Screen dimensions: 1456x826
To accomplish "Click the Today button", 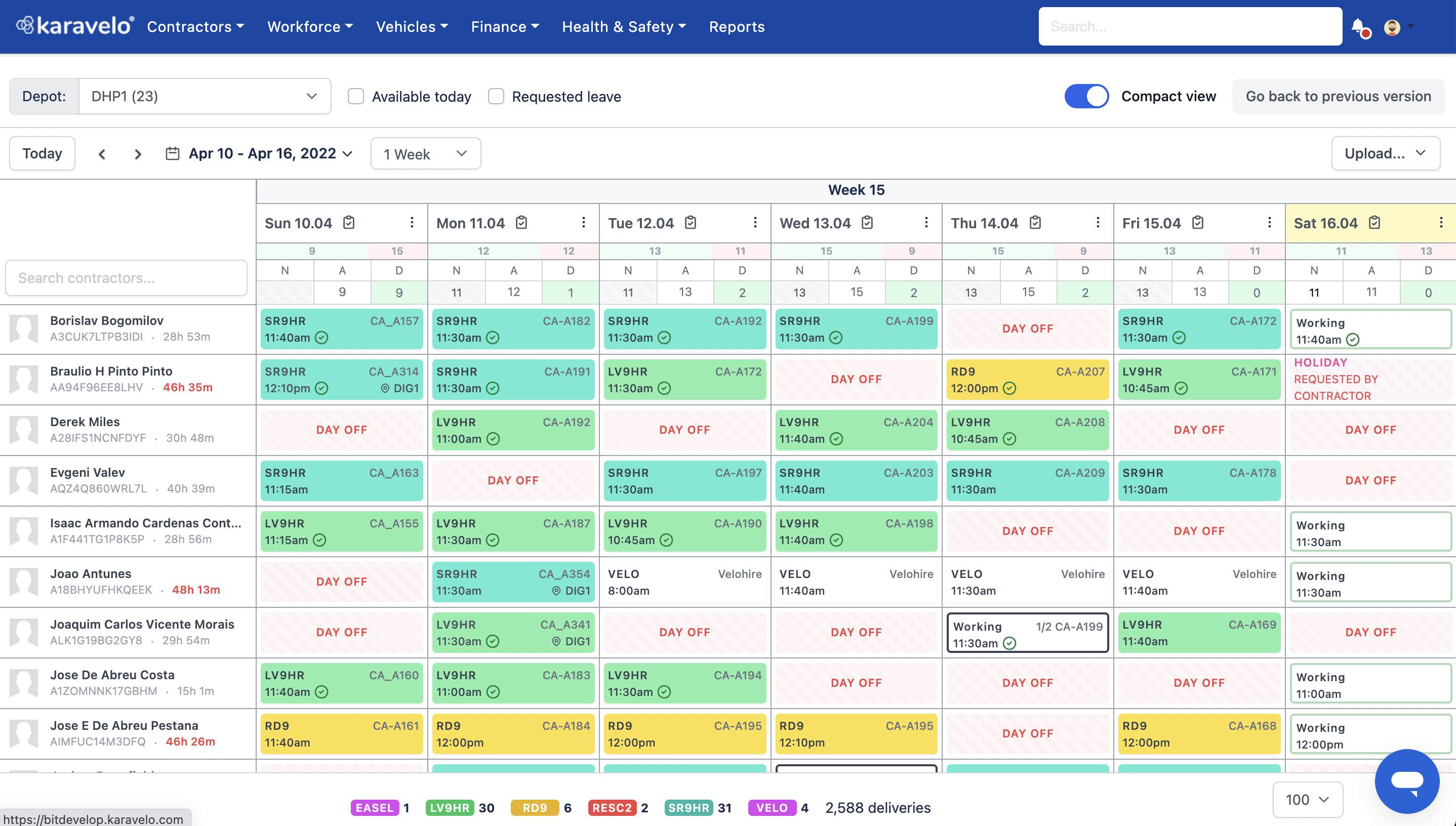I will pos(42,153).
